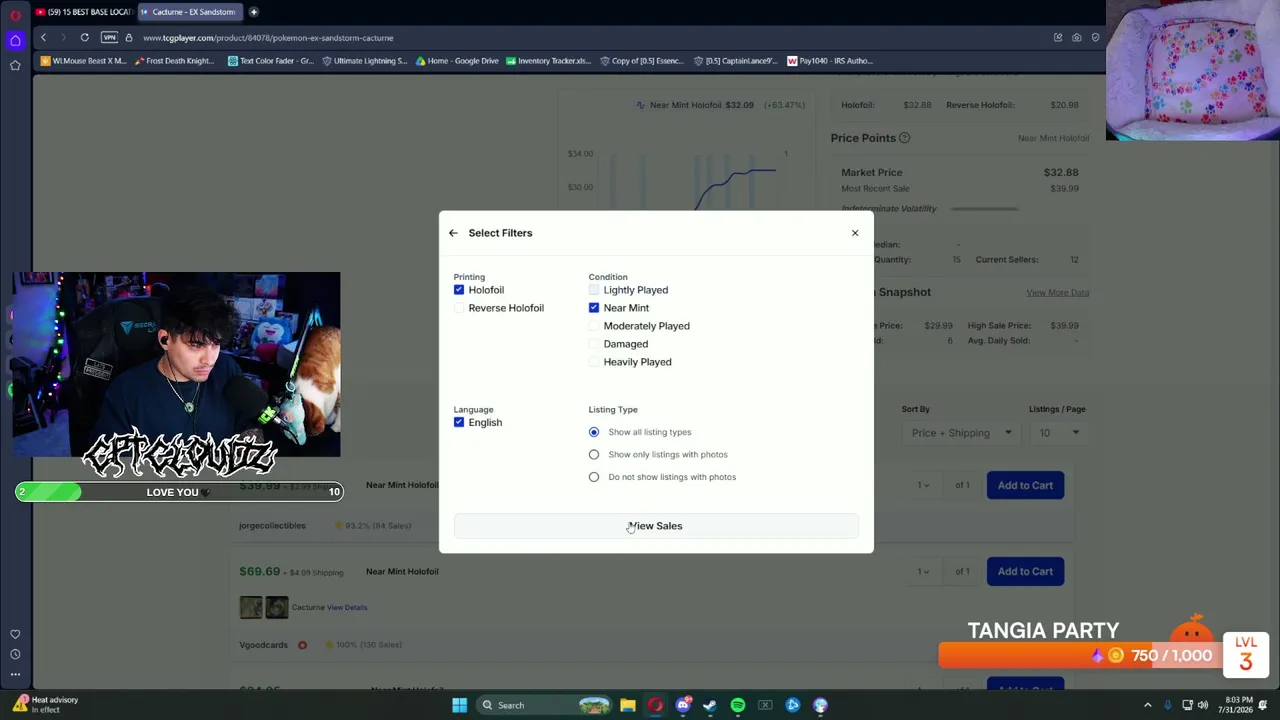Viewport: 1280px width, 720px height.
Task: Check the Damaged condition box
Action: point(594,344)
